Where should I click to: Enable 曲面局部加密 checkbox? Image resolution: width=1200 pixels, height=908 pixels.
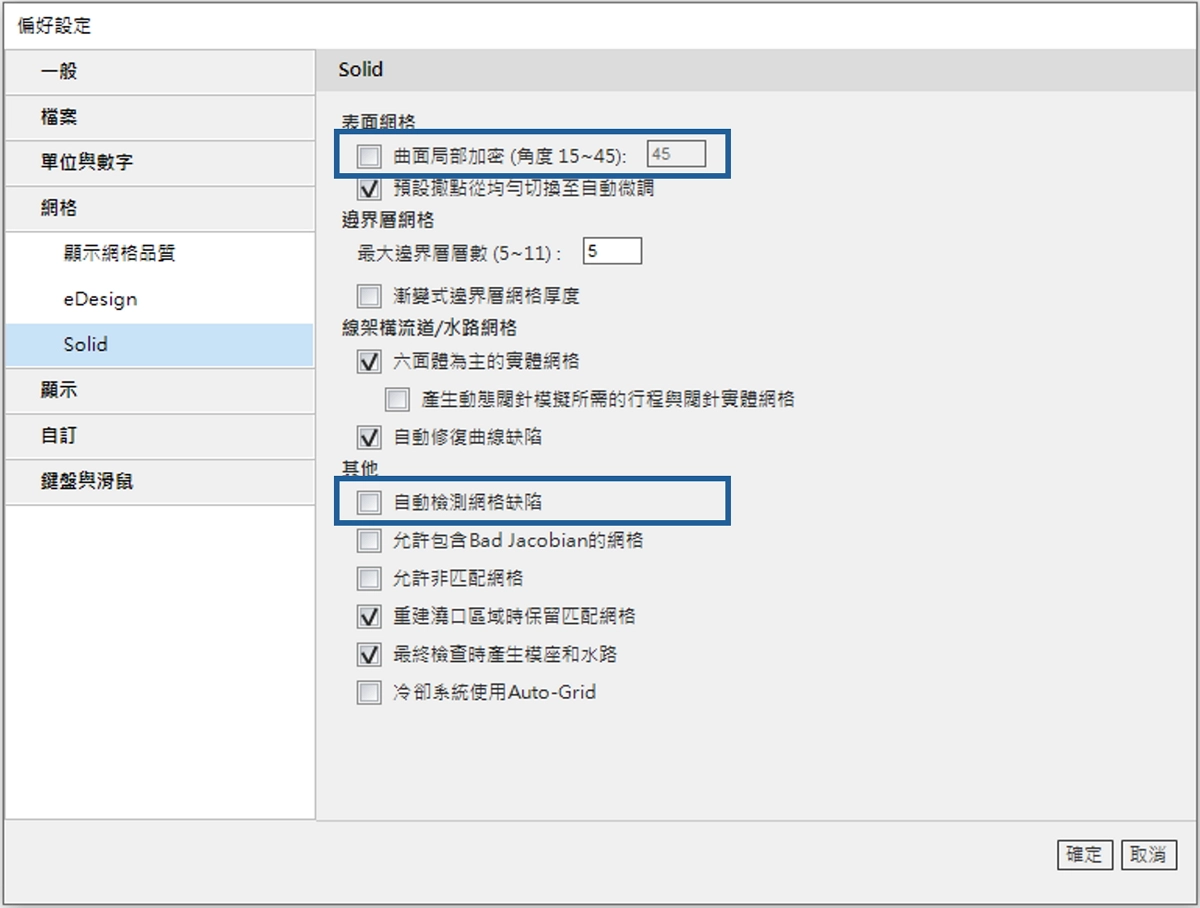click(x=370, y=156)
